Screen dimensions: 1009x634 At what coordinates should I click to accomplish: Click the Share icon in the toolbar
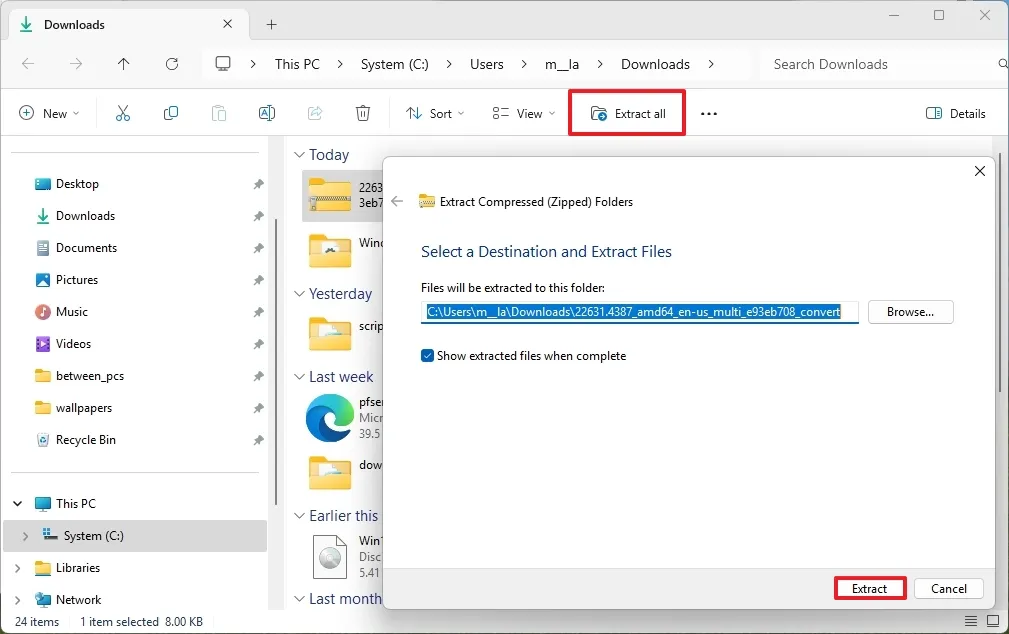point(314,113)
